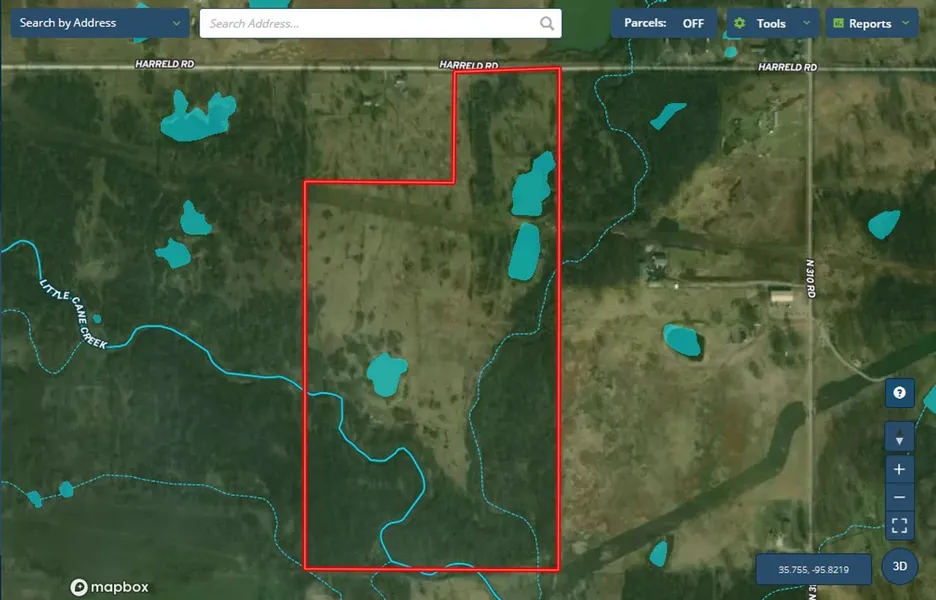Click the Little Cane Creek label

coord(71,311)
